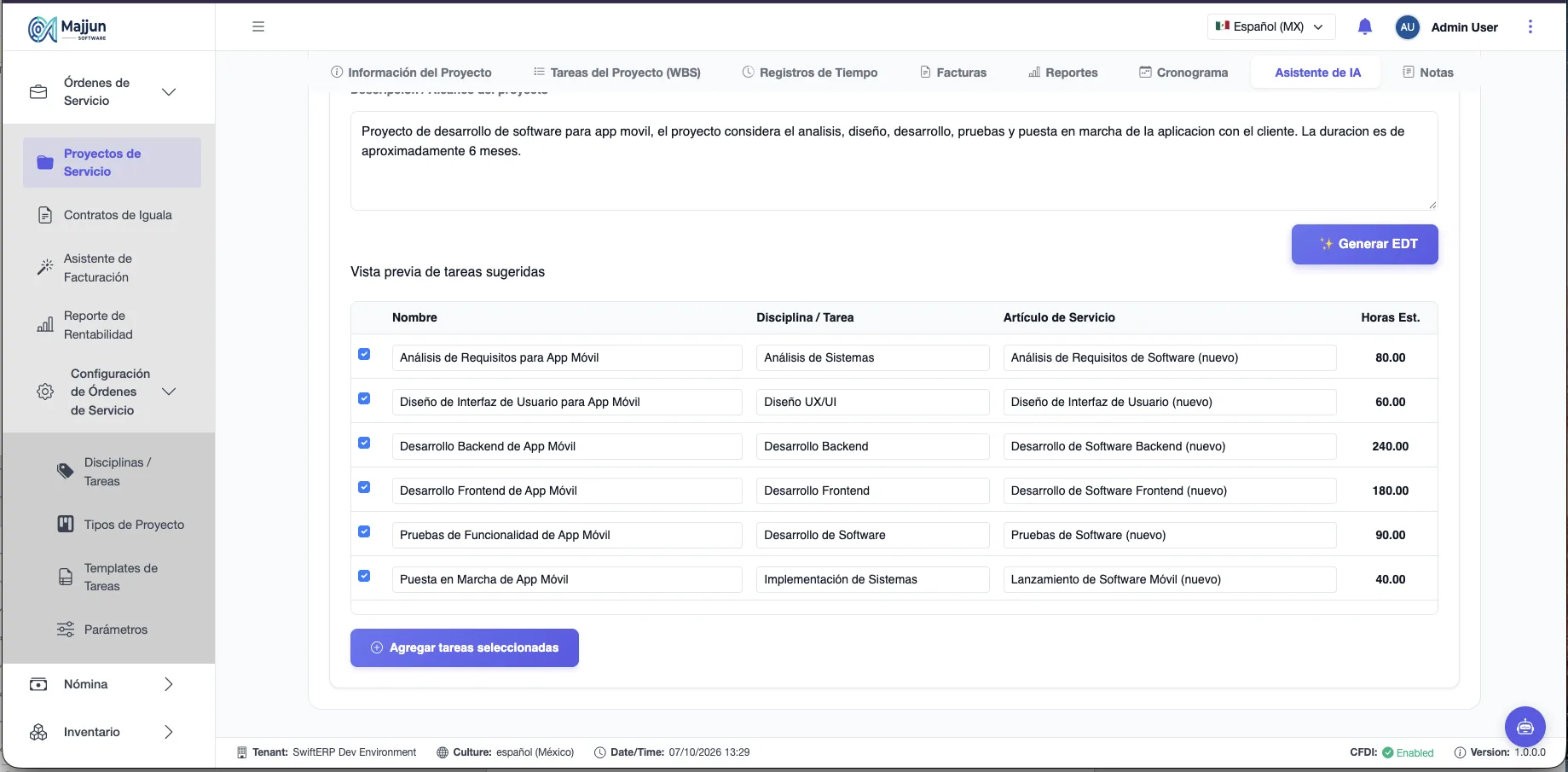Open the chatbot assistant floating button
Screen dimensions: 1568x772
point(1525,727)
